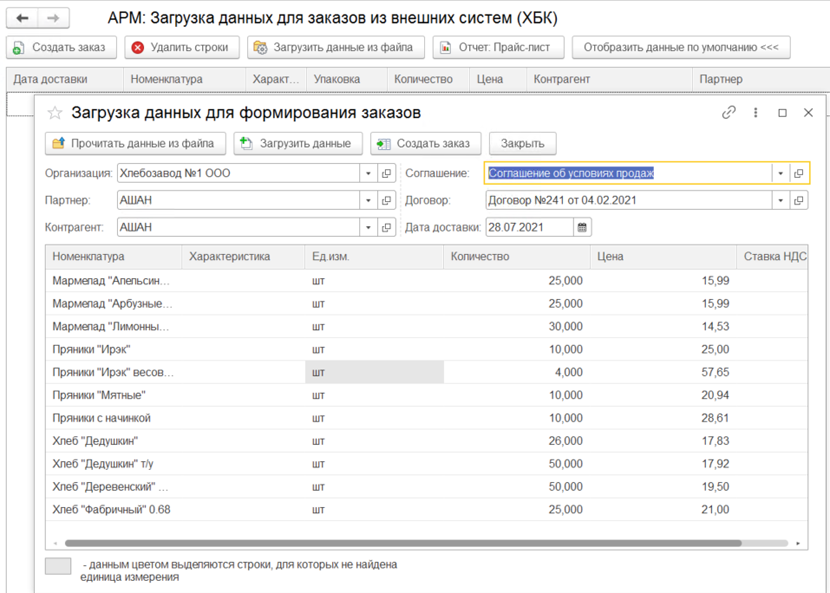Expand the Соглашение dropdown list
The image size is (830, 593).
click(779, 173)
